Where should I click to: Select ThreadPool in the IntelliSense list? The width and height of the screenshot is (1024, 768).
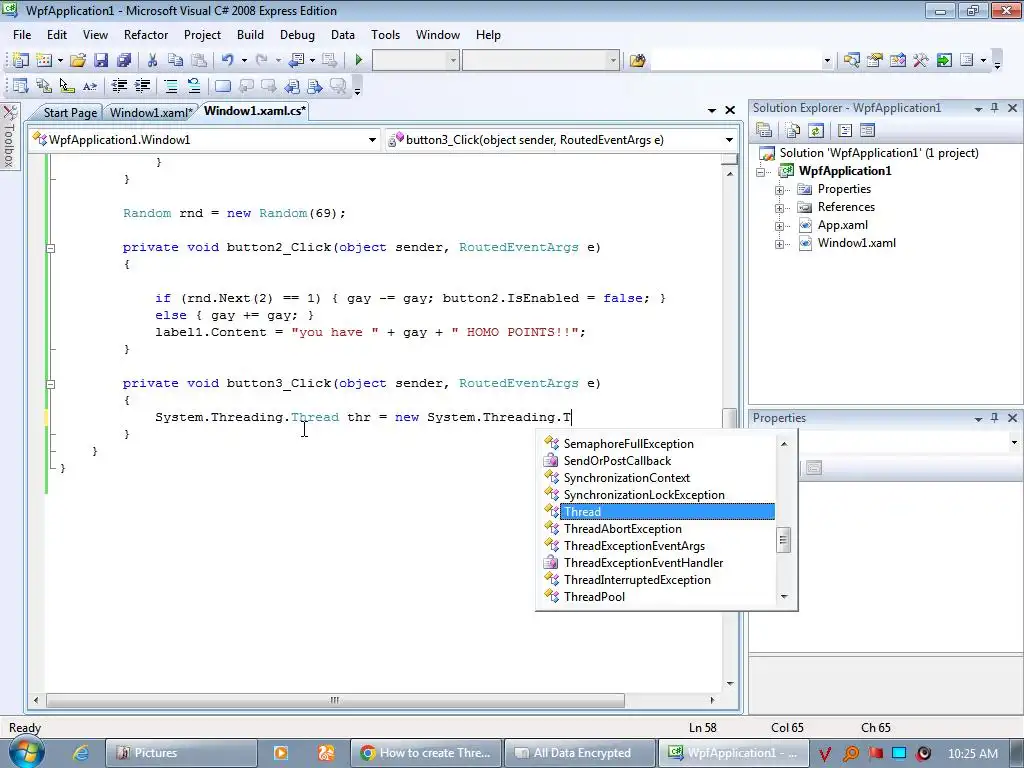659,597
